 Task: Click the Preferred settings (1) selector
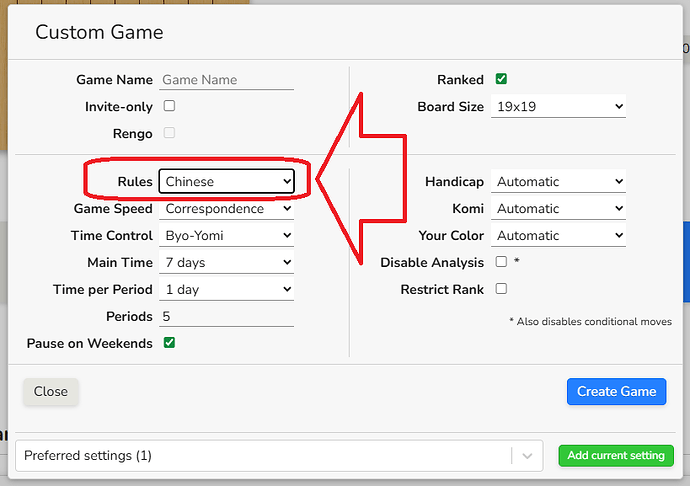click(279, 456)
